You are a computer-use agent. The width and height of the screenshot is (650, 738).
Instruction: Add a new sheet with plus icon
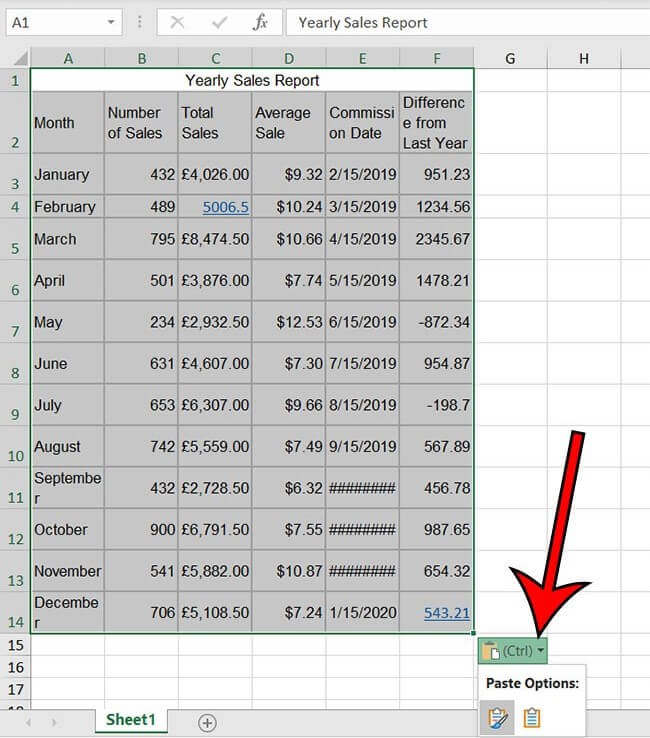pyautogui.click(x=207, y=722)
